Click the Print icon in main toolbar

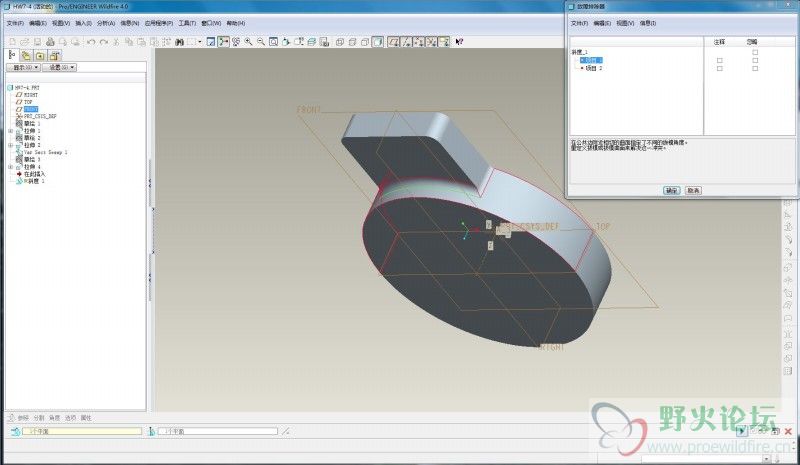pos(50,42)
